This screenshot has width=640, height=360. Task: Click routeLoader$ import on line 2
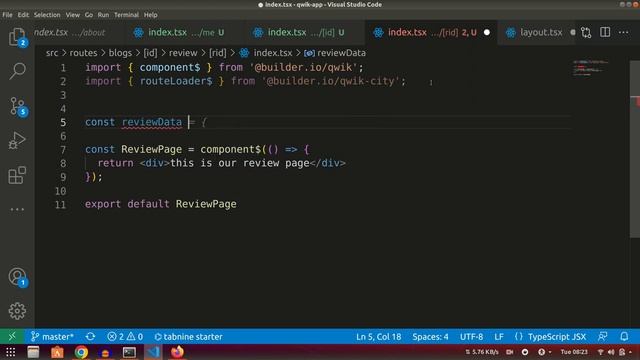[176, 81]
